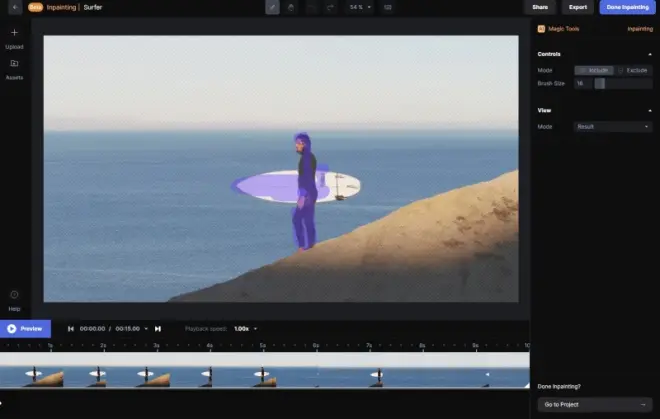Select the brush tool in top toolbar
660x419 pixels.
[x=273, y=7]
